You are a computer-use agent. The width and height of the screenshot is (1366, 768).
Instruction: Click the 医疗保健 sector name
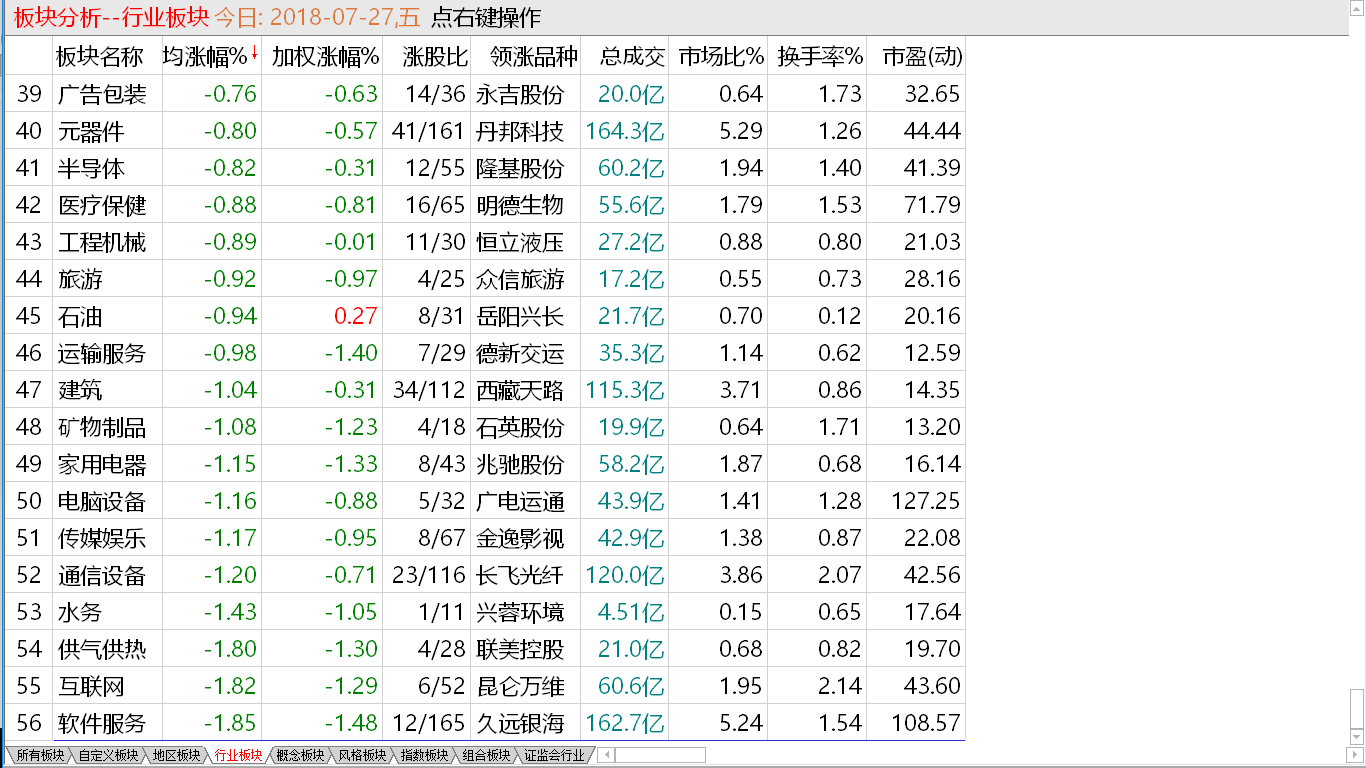pyautogui.click(x=102, y=205)
